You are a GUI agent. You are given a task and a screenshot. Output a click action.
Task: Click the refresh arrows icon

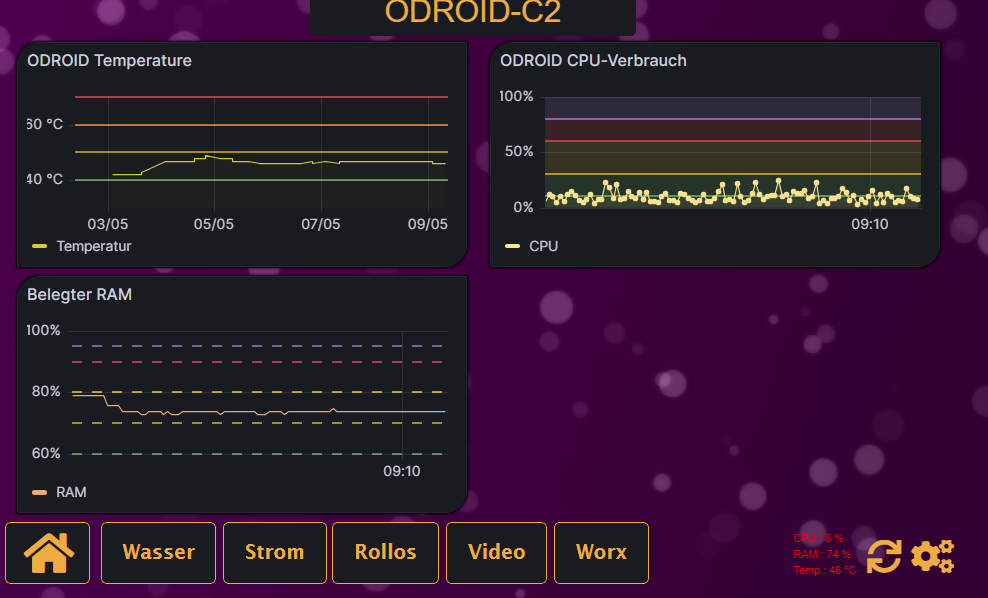(883, 556)
